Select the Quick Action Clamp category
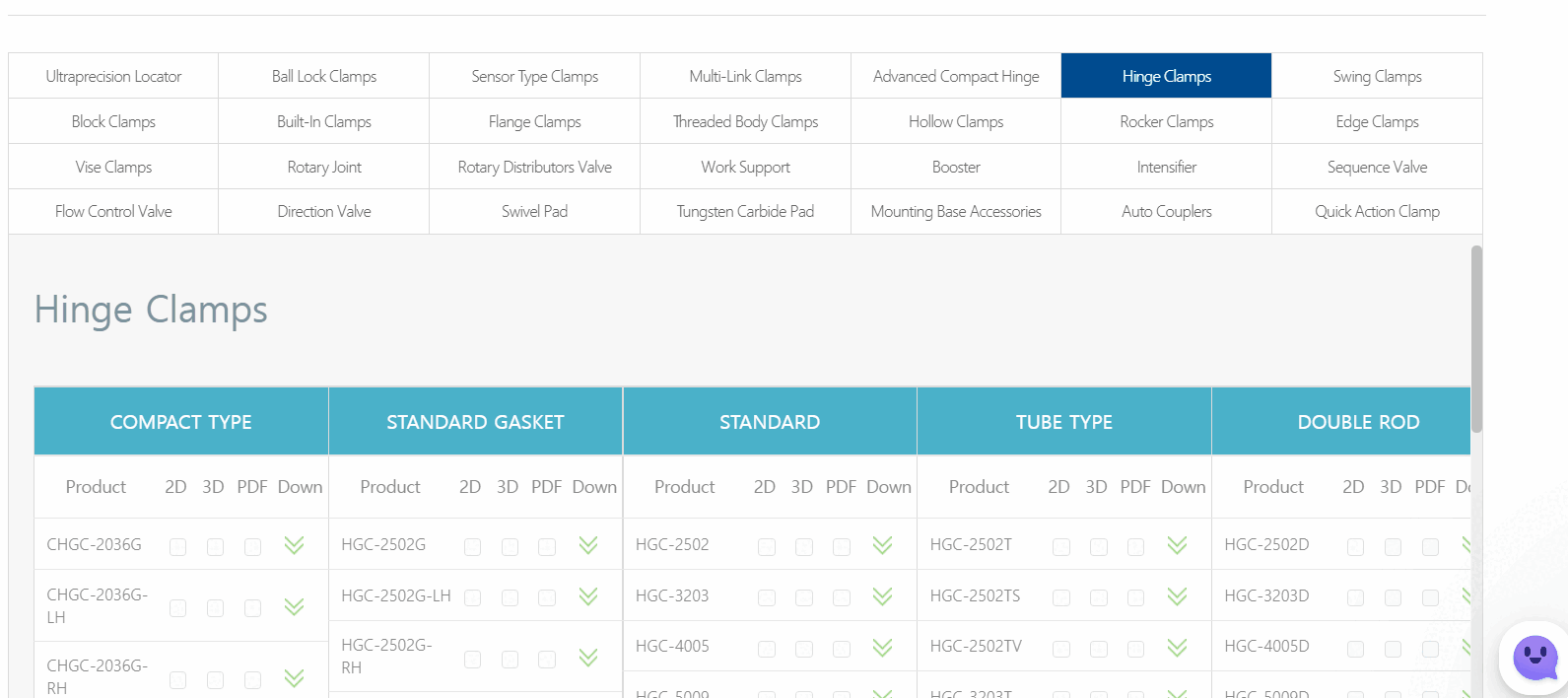 [1377, 211]
